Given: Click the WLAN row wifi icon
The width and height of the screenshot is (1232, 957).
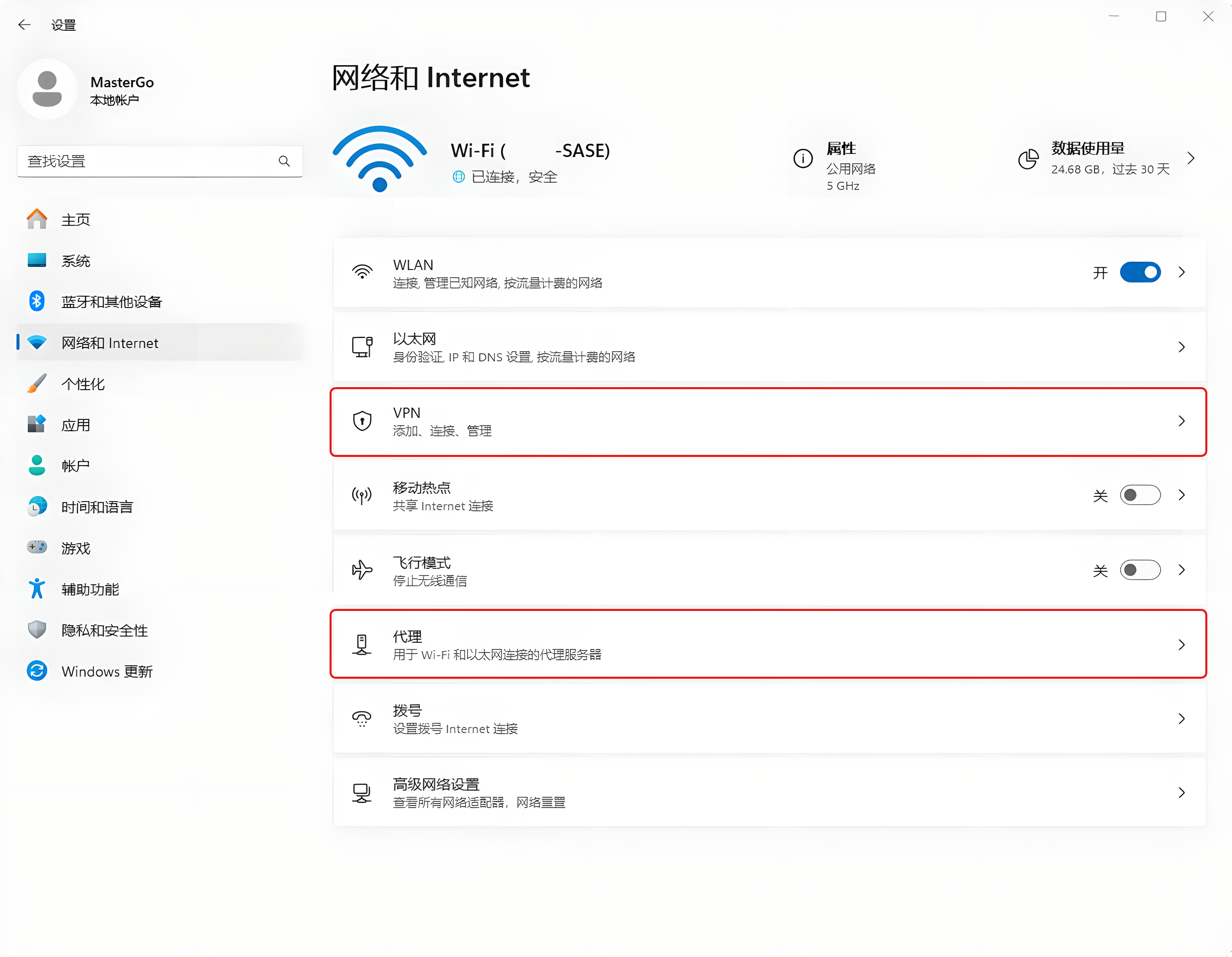Looking at the screenshot, I should (x=362, y=273).
